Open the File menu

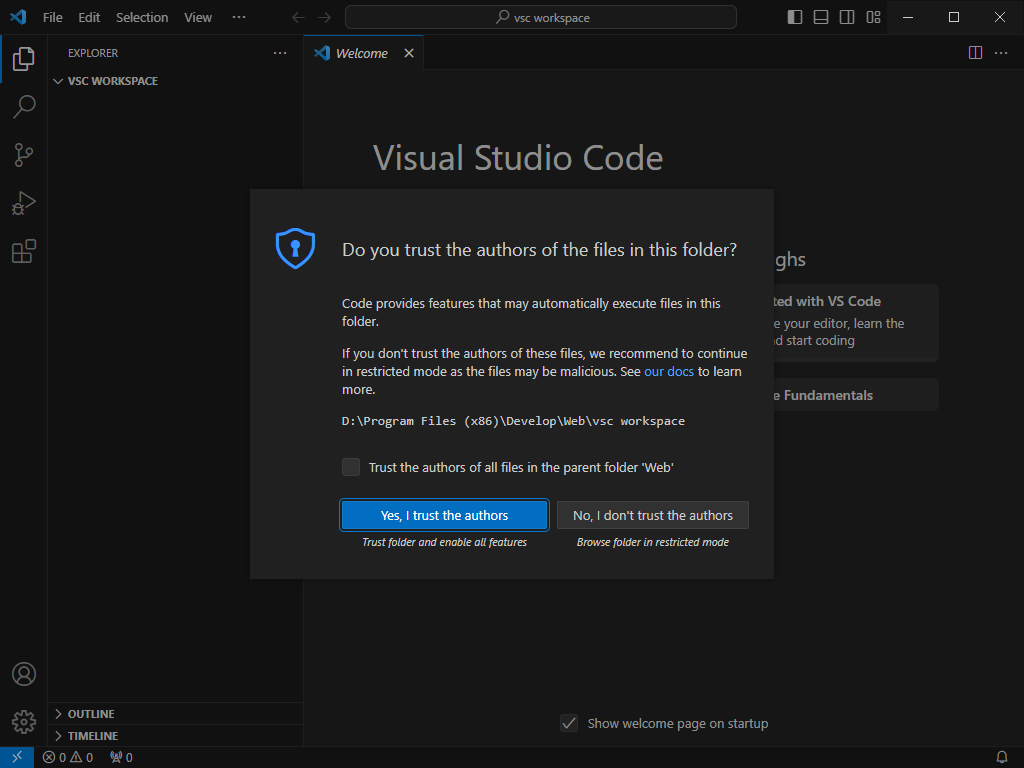53,18
